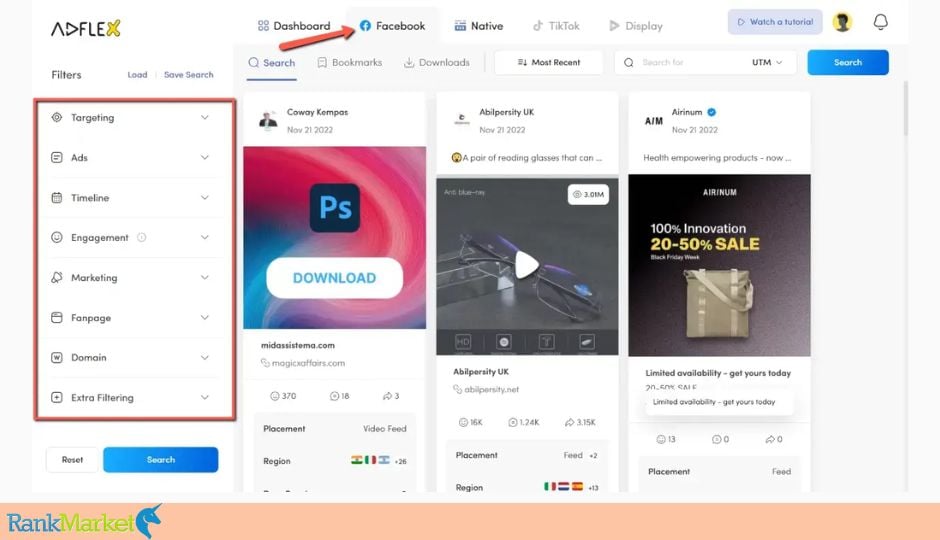Click the +13 regions indicator on Abilpersity ad
940x540 pixels.
click(x=593, y=488)
